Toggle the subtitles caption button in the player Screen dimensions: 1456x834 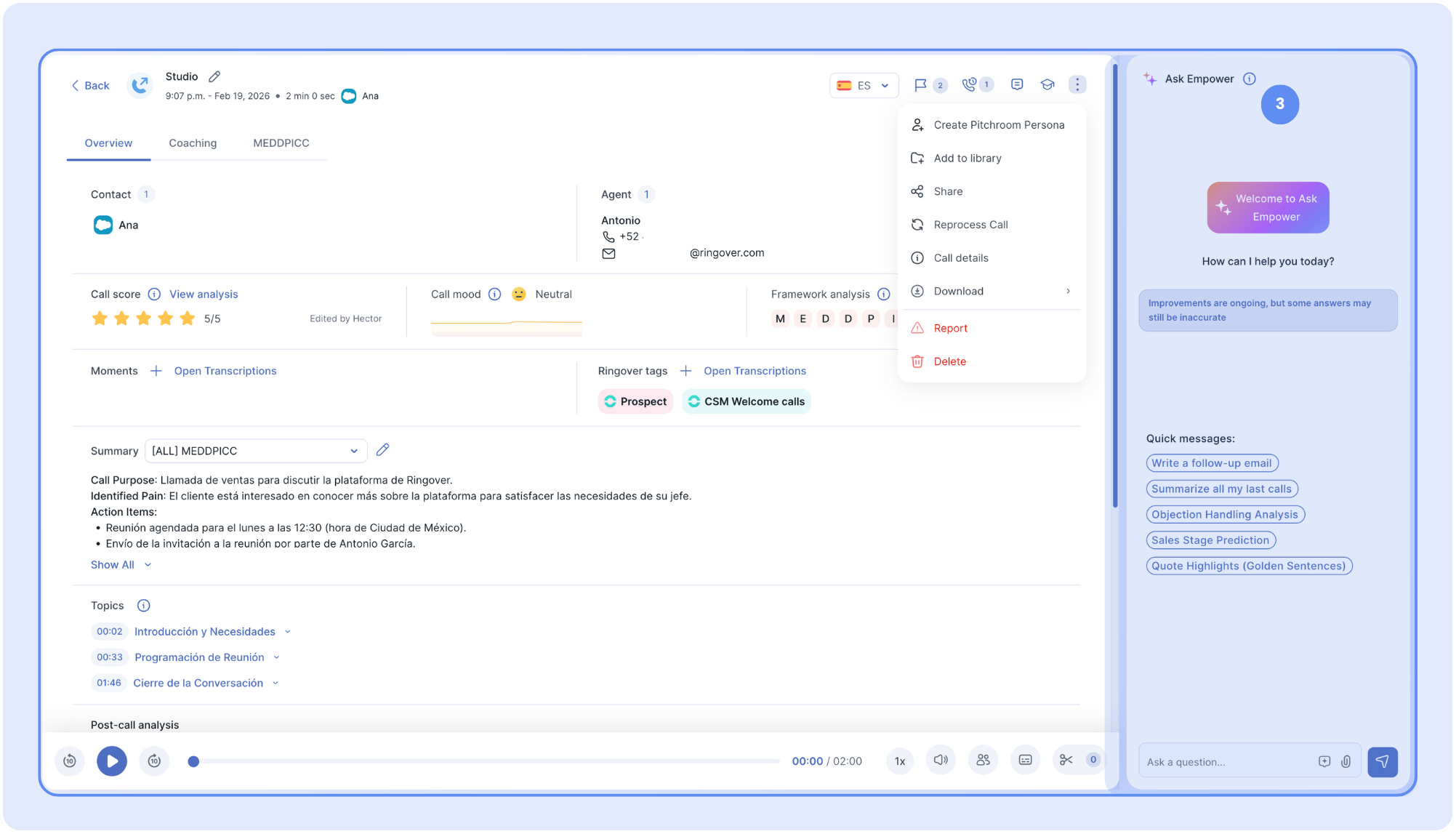point(1025,760)
